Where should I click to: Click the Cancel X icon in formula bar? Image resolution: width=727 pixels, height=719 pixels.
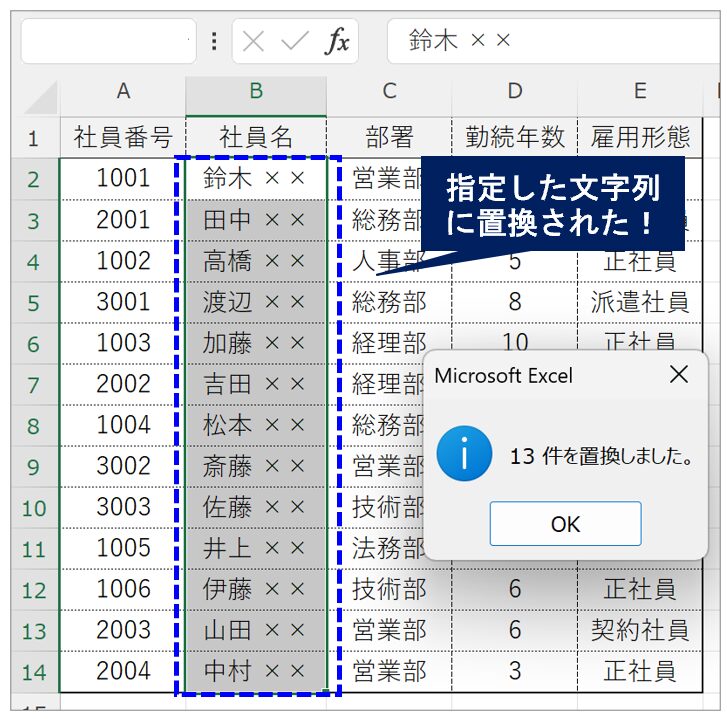[x=254, y=41]
